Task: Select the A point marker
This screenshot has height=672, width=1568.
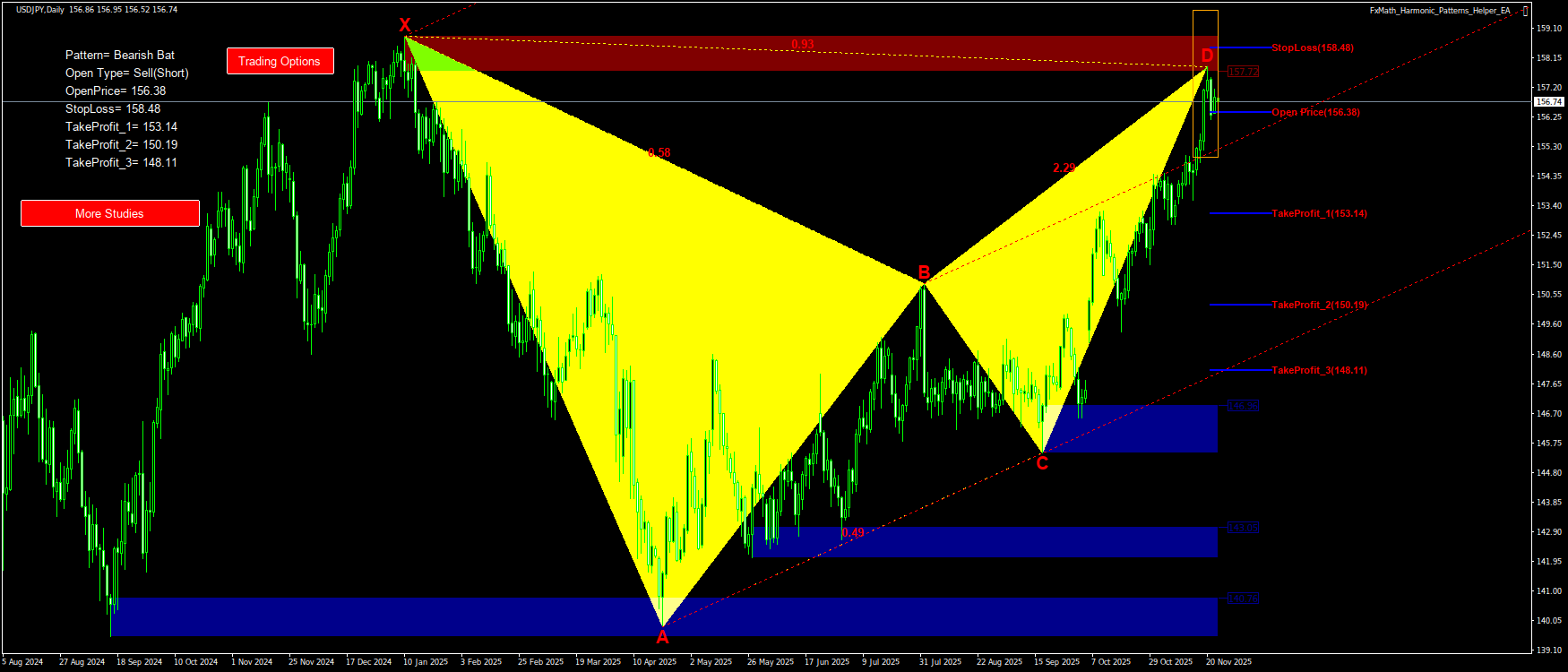Action: click(x=662, y=637)
